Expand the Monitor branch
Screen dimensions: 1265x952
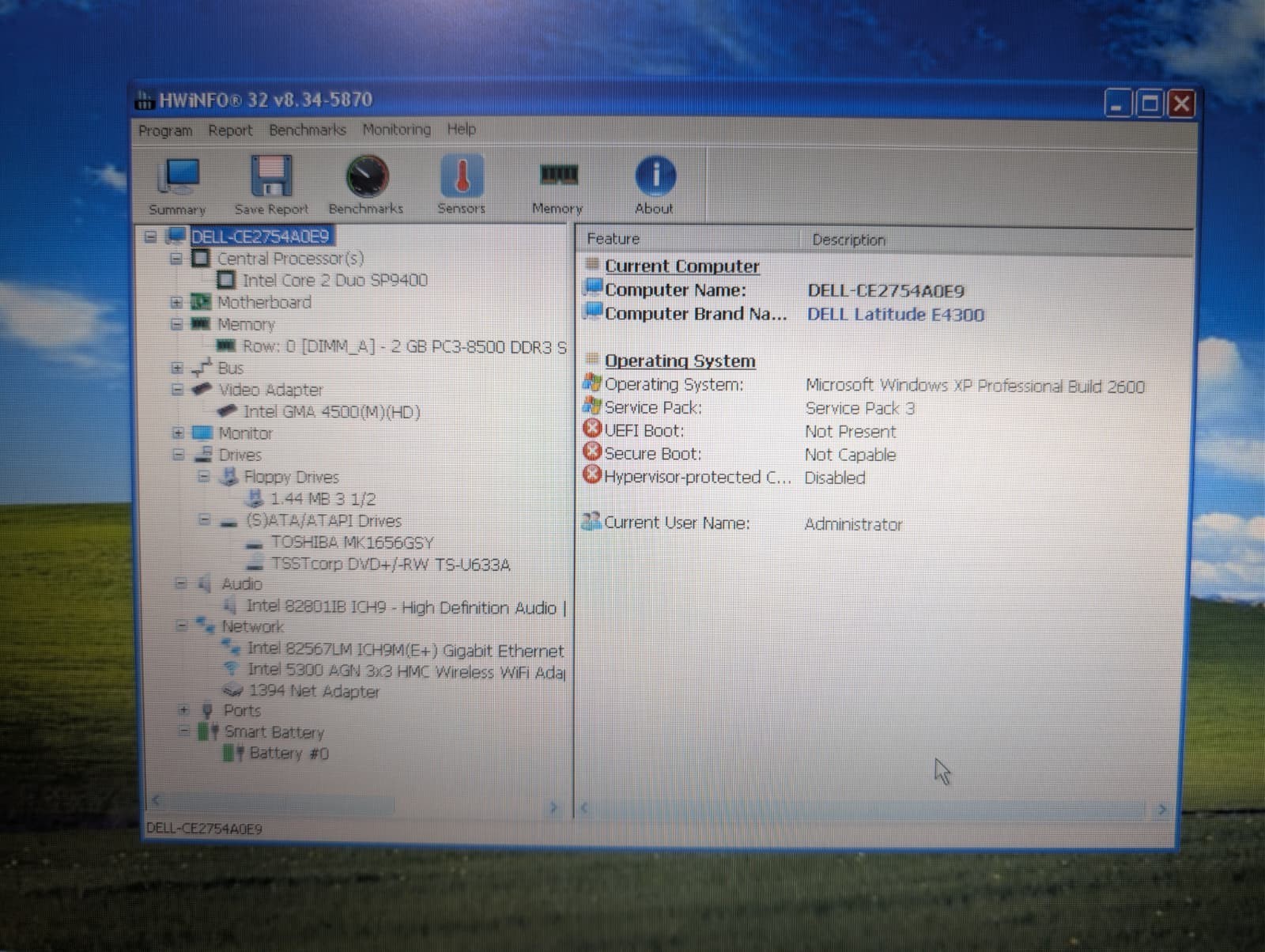pos(178,433)
